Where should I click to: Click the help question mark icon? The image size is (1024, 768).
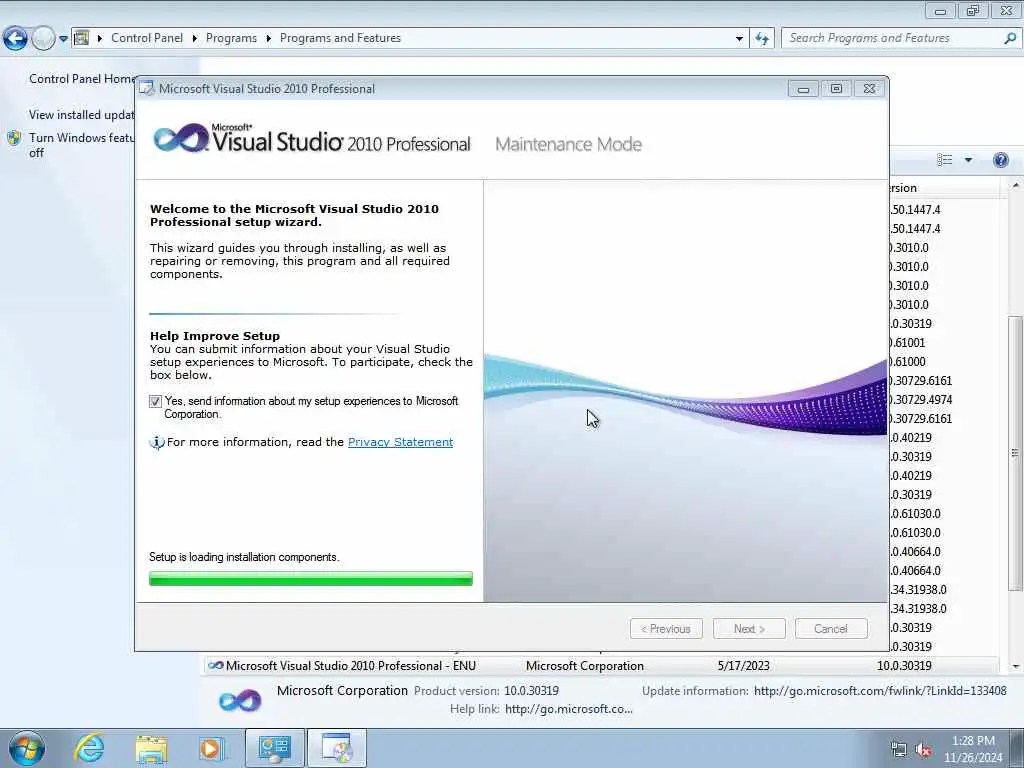click(1000, 160)
